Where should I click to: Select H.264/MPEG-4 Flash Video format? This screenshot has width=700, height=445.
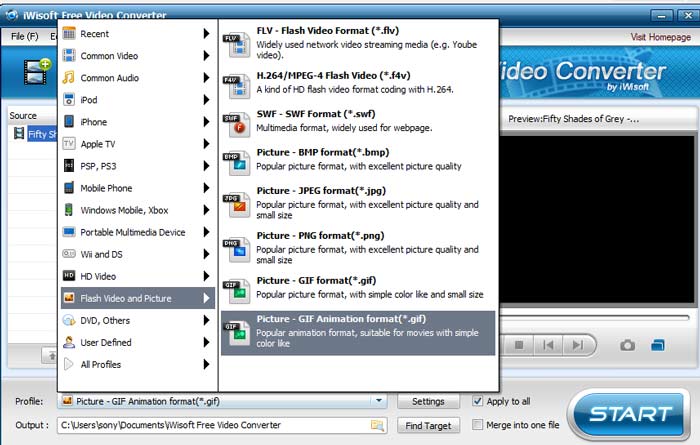pos(358,83)
